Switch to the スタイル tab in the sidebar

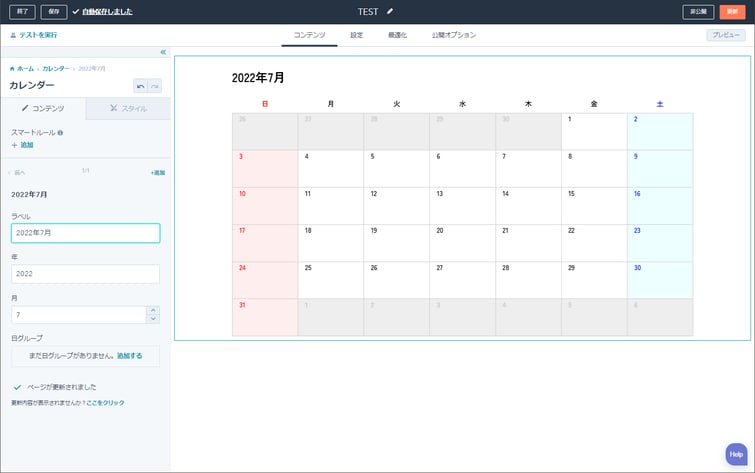tap(128, 108)
